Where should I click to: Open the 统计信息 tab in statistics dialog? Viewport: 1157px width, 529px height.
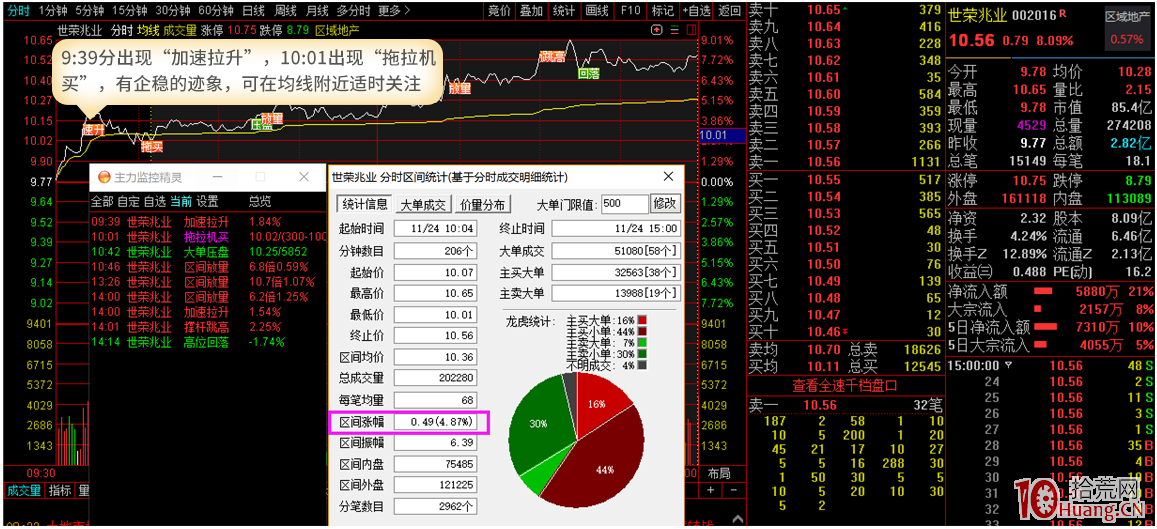pyautogui.click(x=365, y=204)
